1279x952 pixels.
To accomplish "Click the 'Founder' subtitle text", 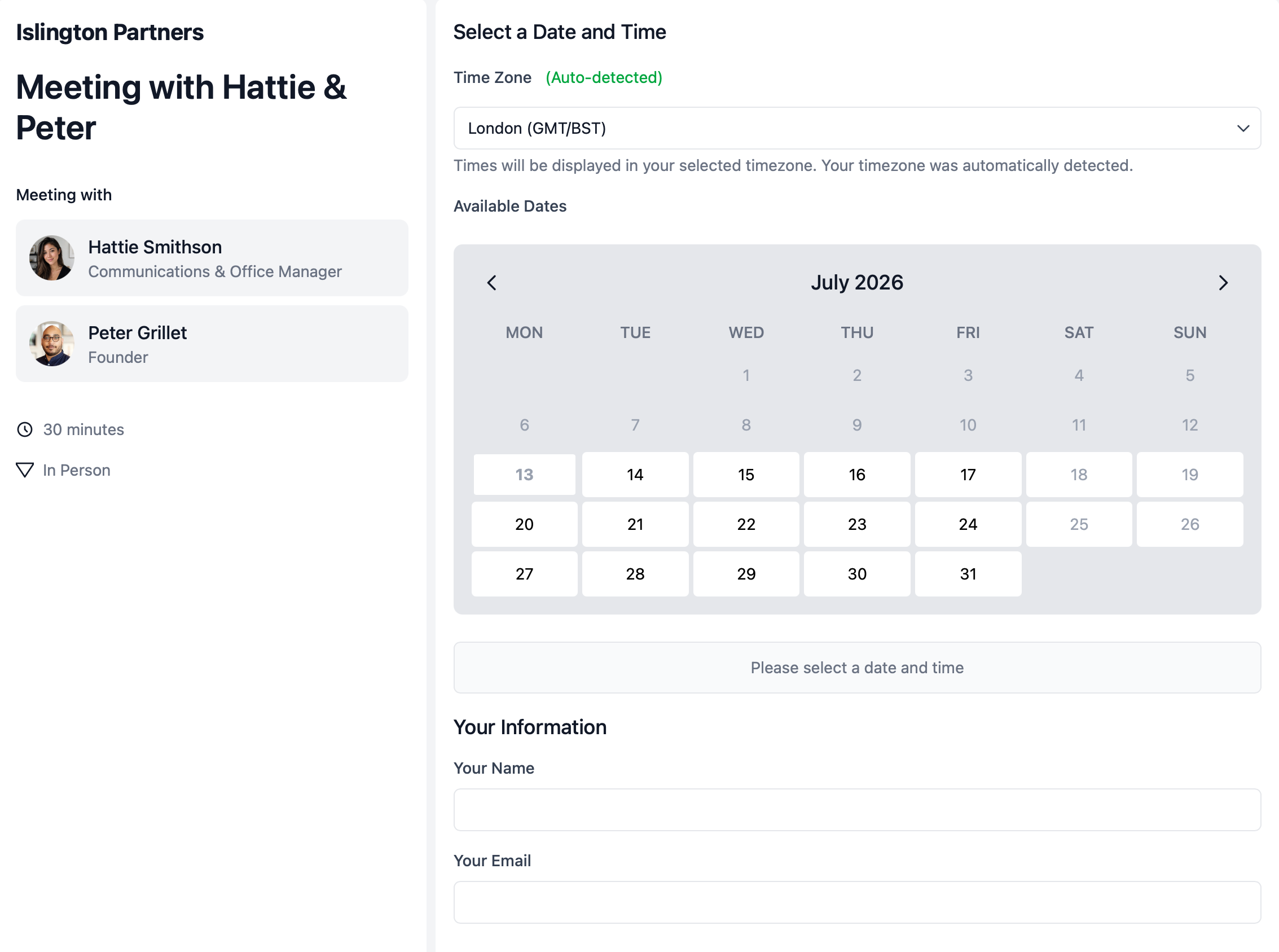I will pyautogui.click(x=118, y=357).
